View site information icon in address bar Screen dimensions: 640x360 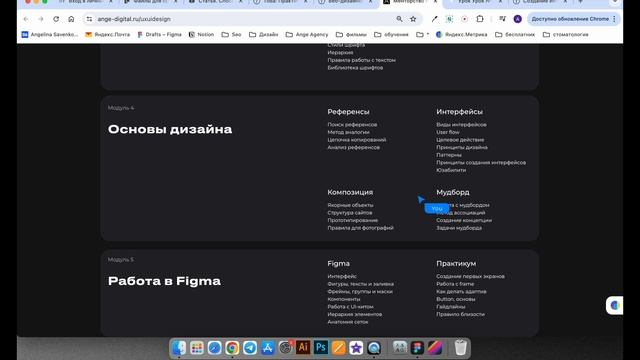89,19
